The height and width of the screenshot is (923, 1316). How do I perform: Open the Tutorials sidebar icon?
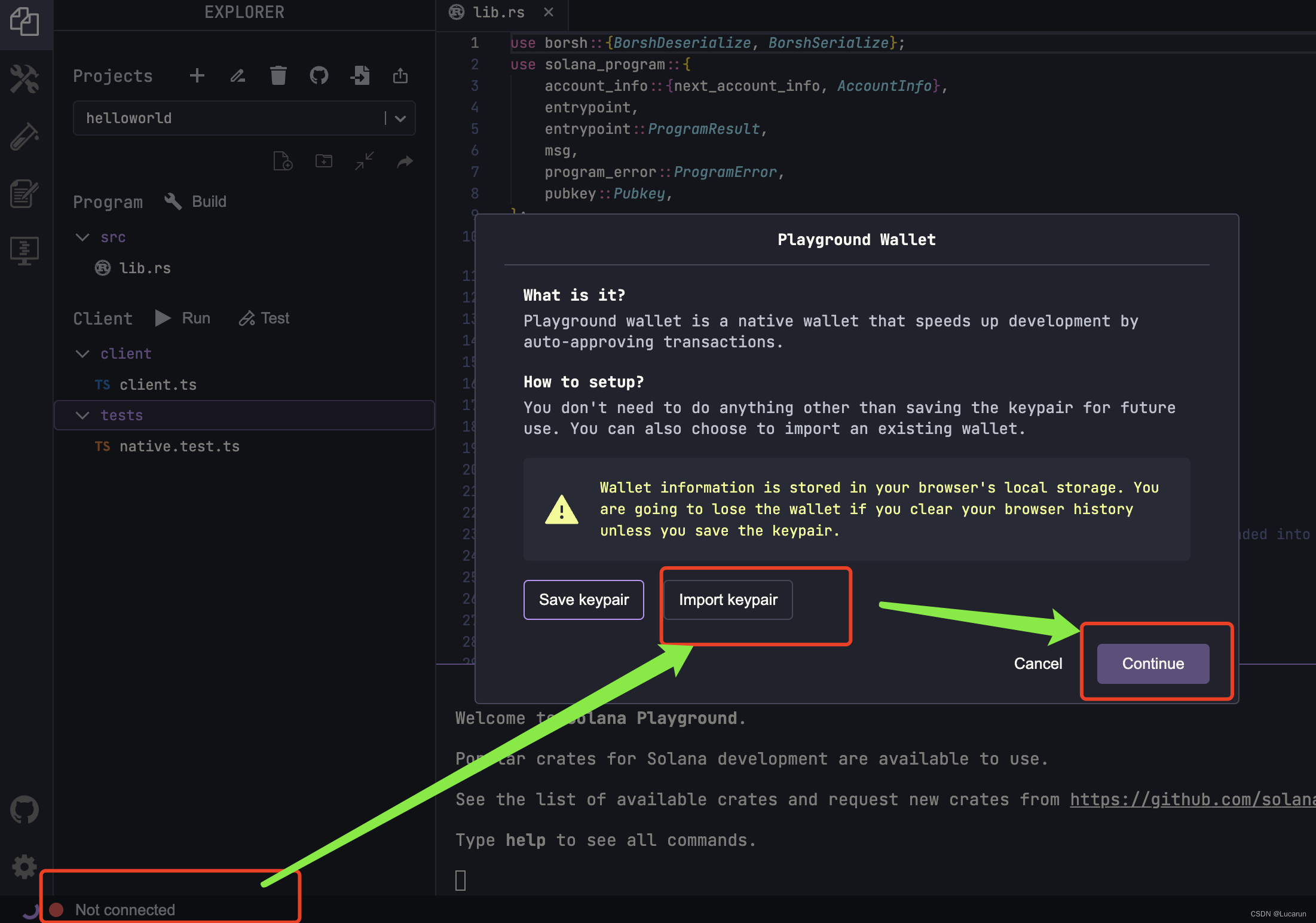tap(25, 194)
